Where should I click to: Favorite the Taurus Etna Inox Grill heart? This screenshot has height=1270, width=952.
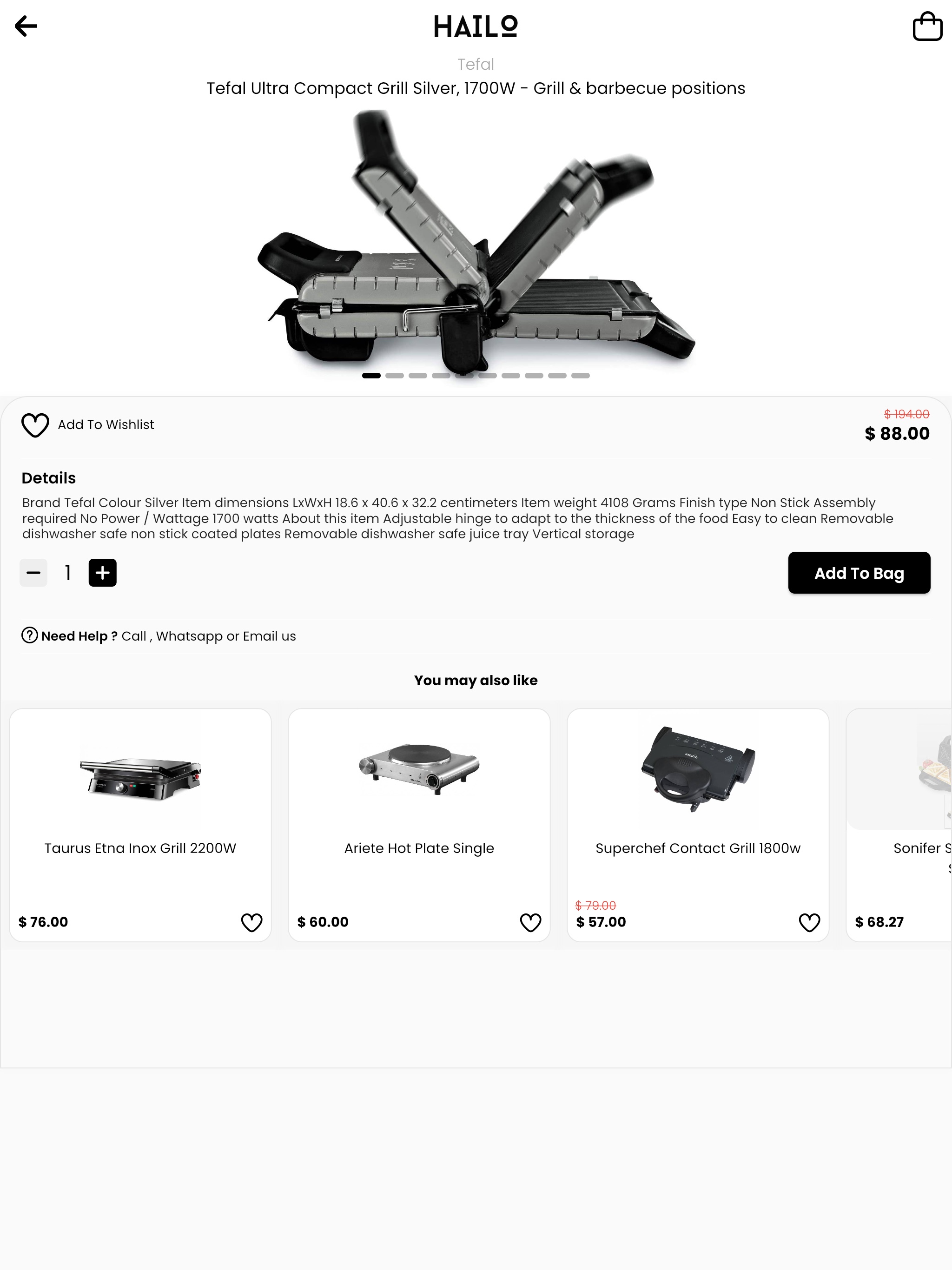251,922
